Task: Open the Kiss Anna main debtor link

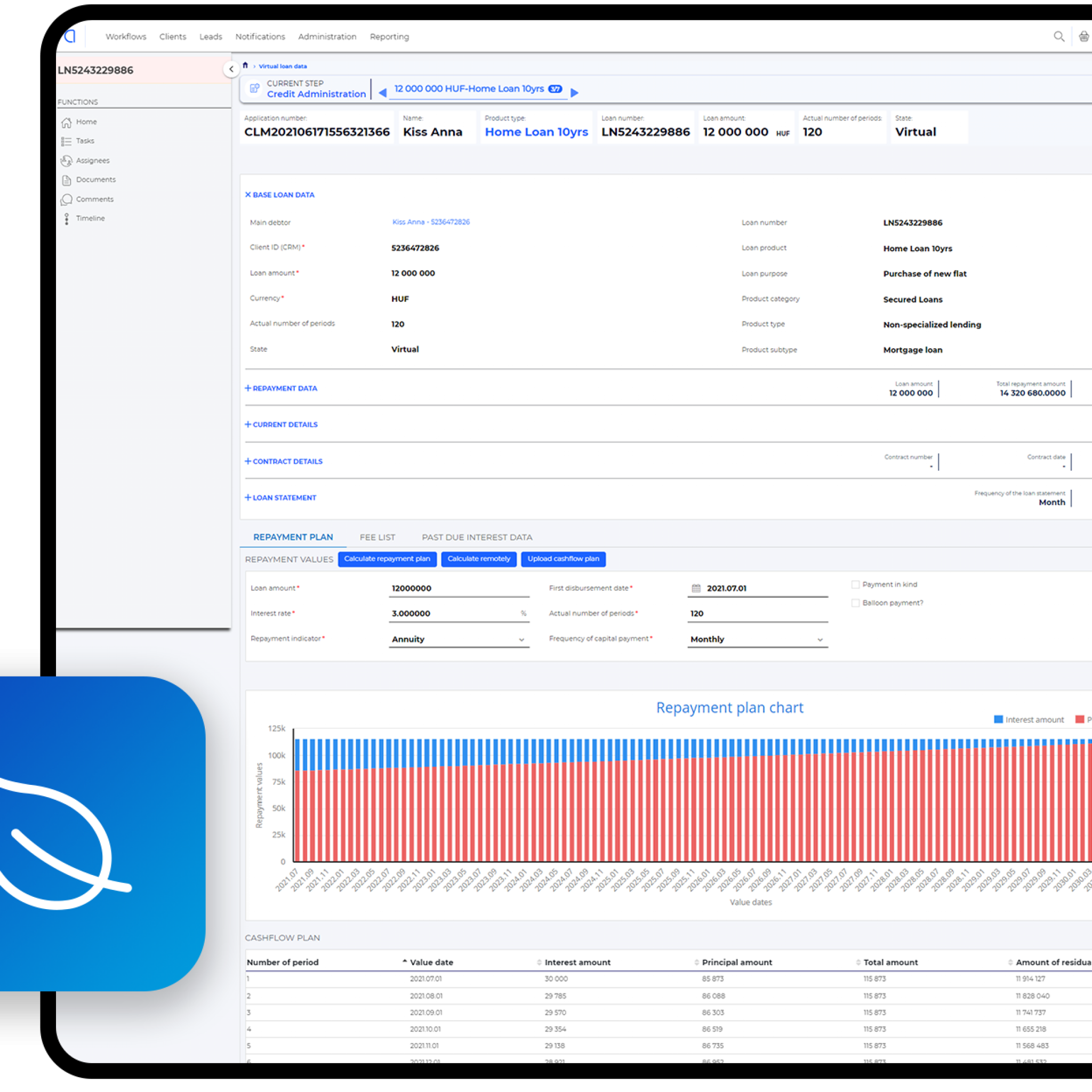Action: pos(431,222)
